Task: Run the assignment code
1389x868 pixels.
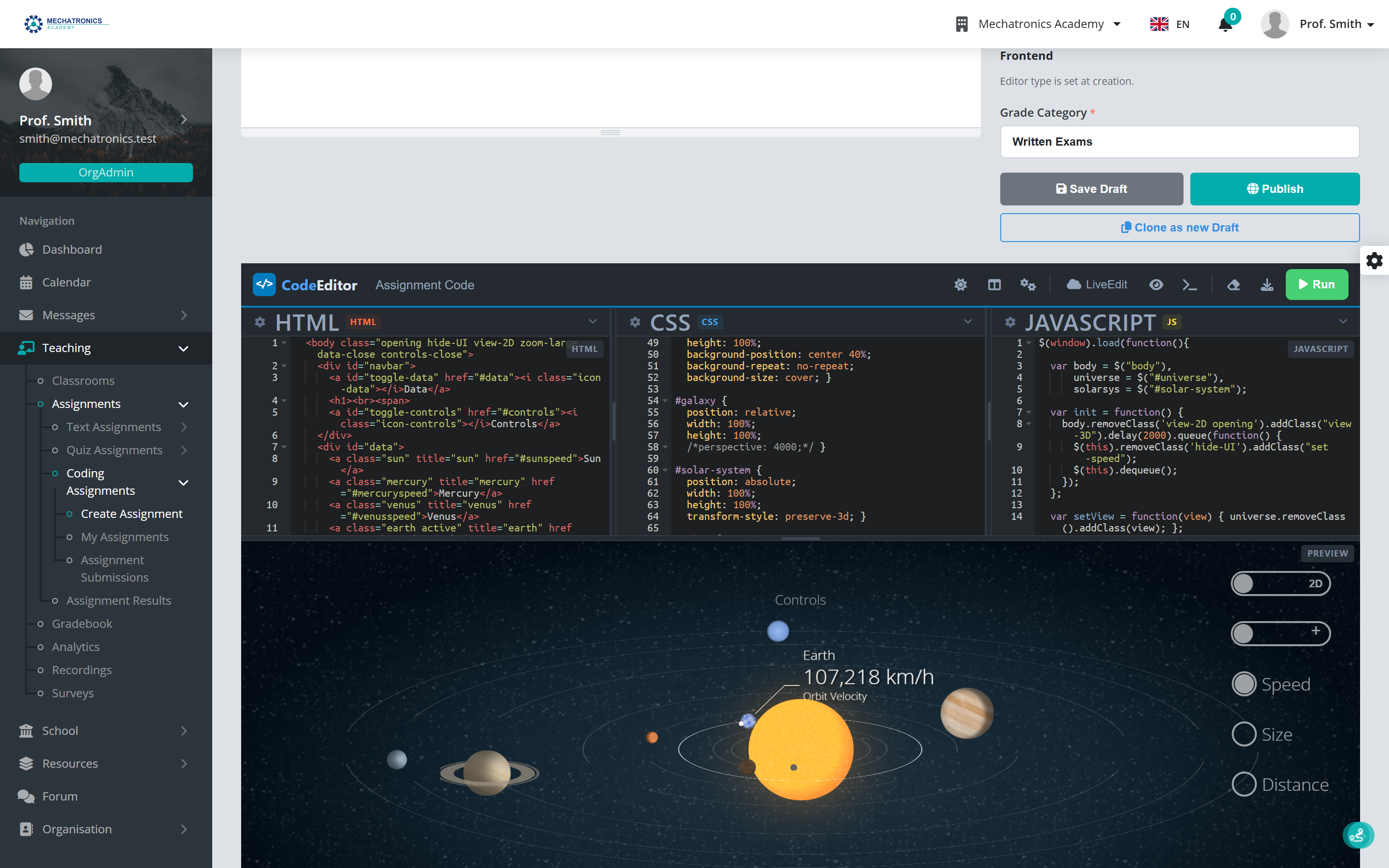Action: 1316,284
